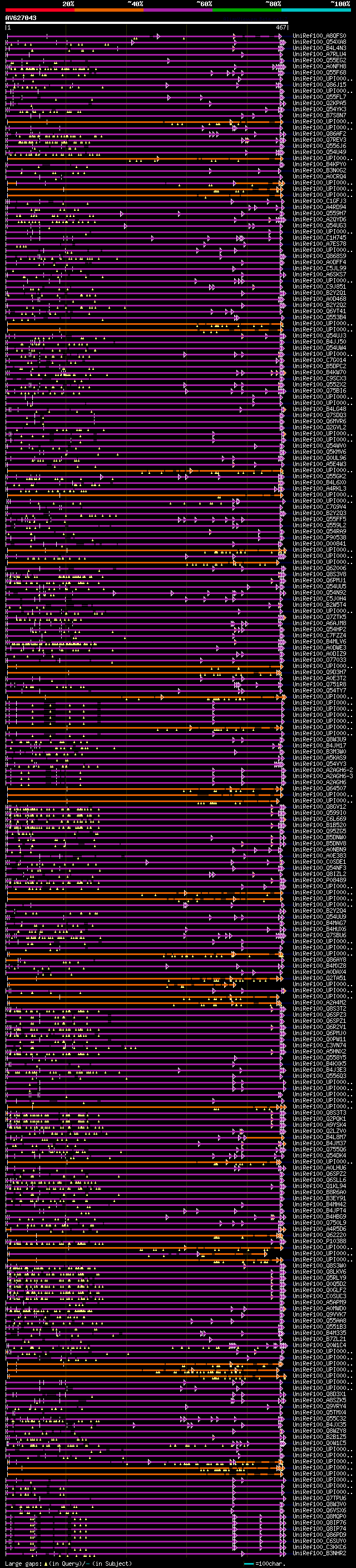Click the end position label 467
The width and height of the screenshot is (356, 1568).
coord(280,27)
